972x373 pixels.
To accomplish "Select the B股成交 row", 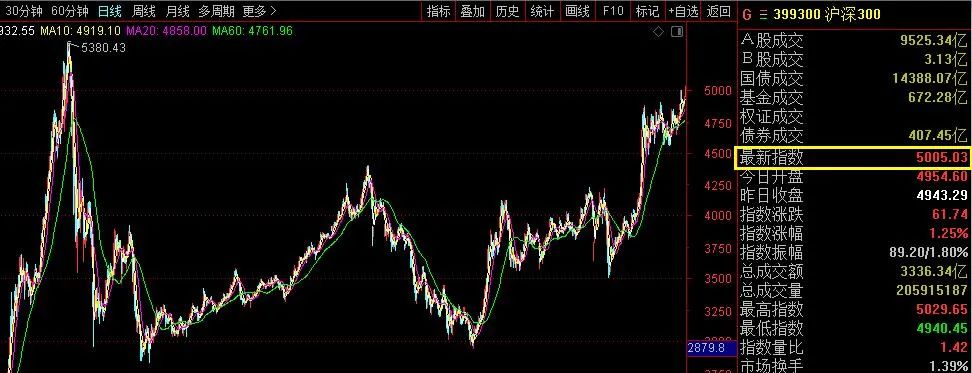I will [x=854, y=59].
